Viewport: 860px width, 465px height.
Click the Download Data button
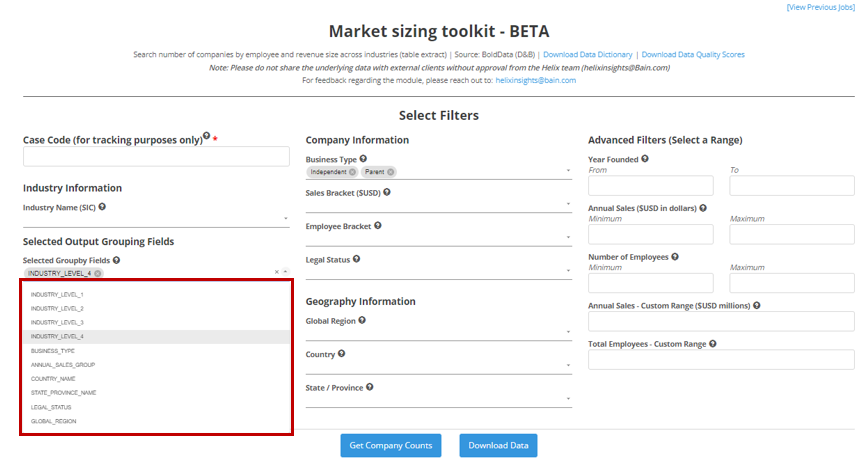pyautogui.click(x=498, y=445)
